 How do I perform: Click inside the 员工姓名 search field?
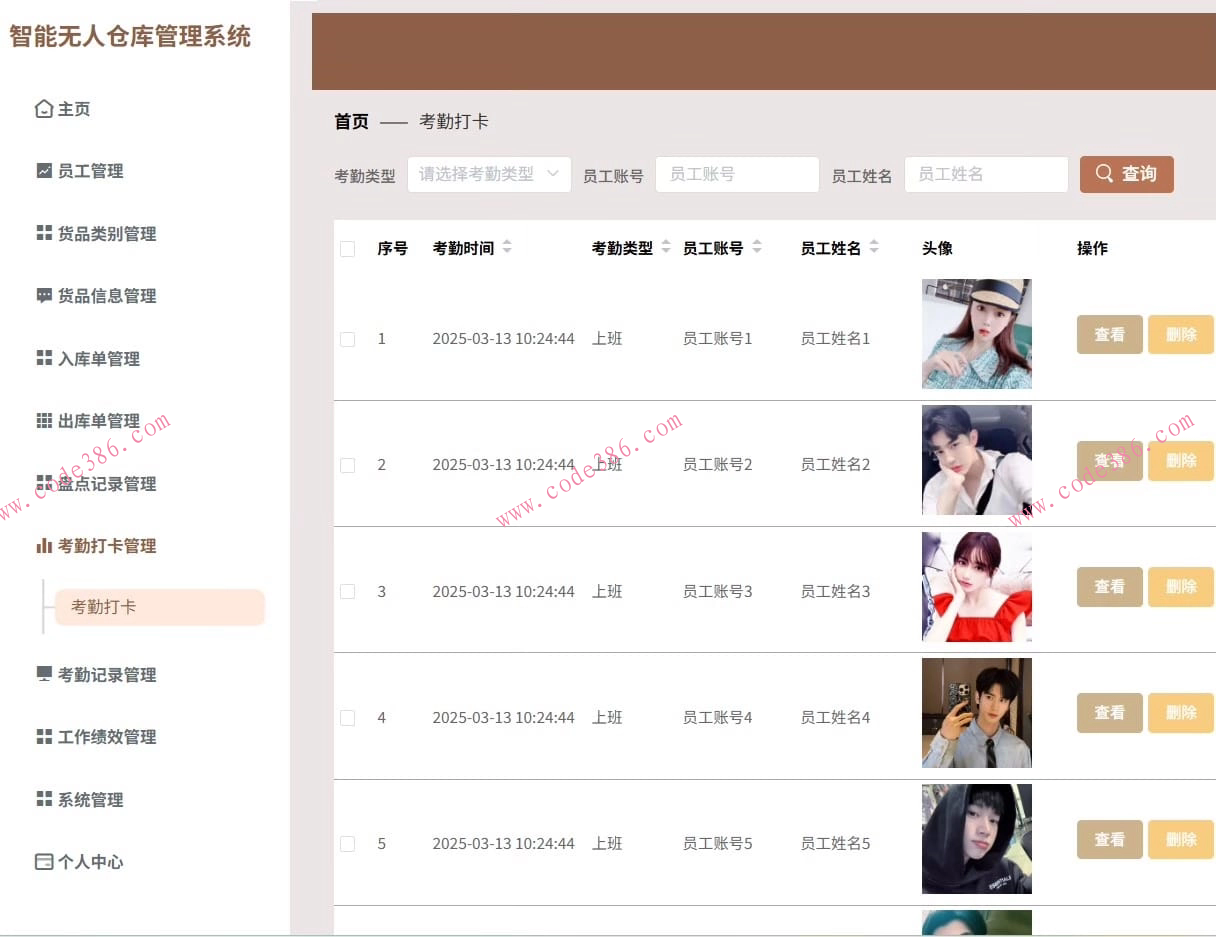[985, 174]
